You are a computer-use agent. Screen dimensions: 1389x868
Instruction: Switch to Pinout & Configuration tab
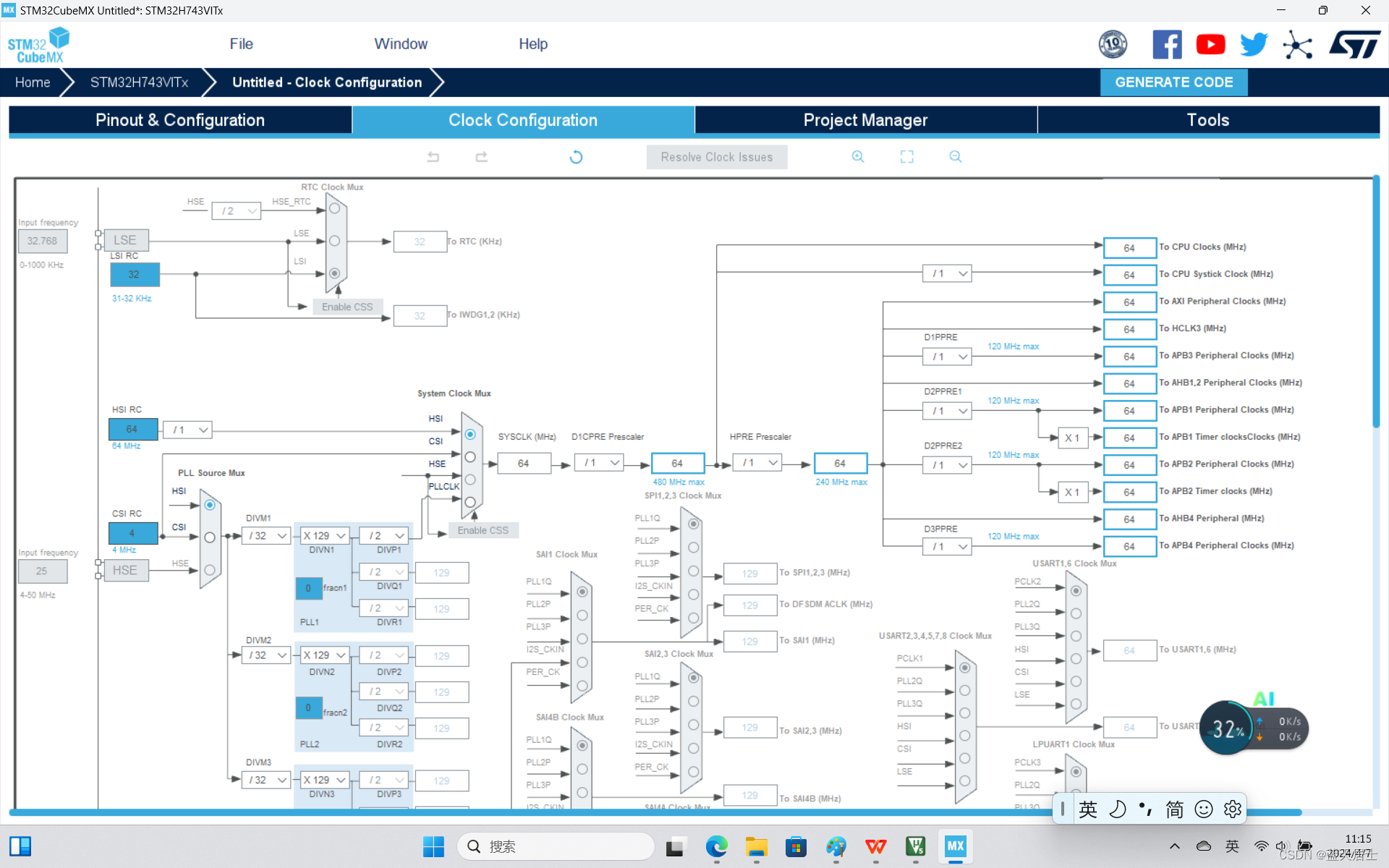(180, 120)
